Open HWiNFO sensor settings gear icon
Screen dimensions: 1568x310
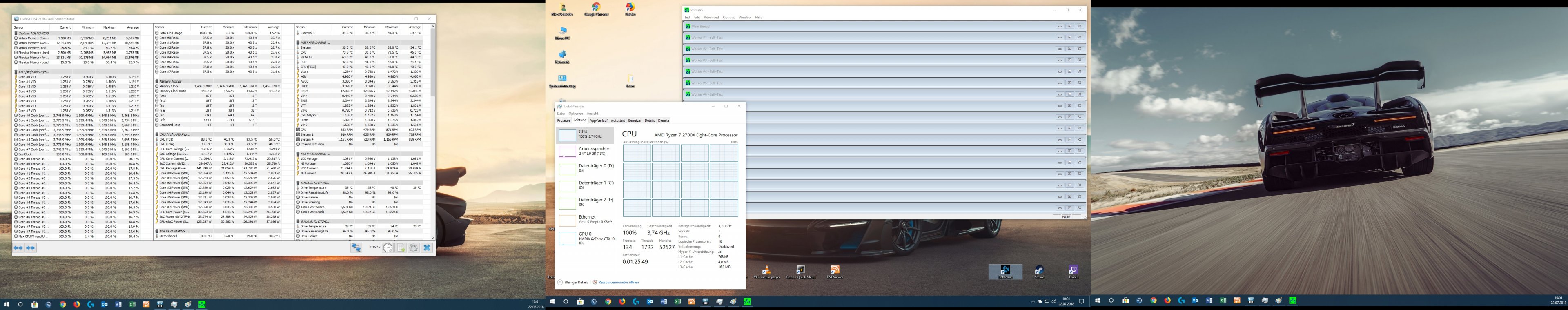click(414, 247)
